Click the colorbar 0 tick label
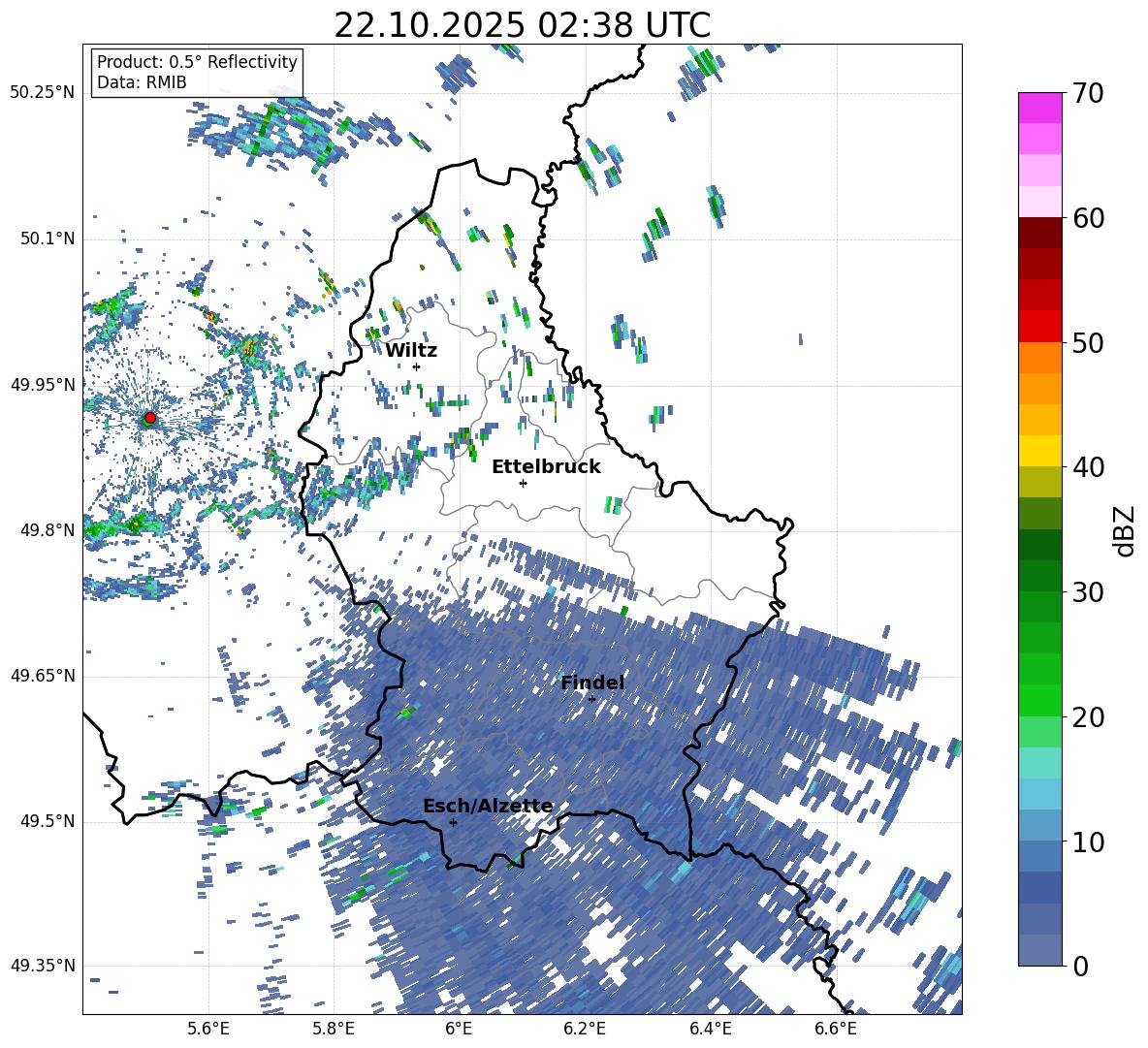 coord(1080,966)
